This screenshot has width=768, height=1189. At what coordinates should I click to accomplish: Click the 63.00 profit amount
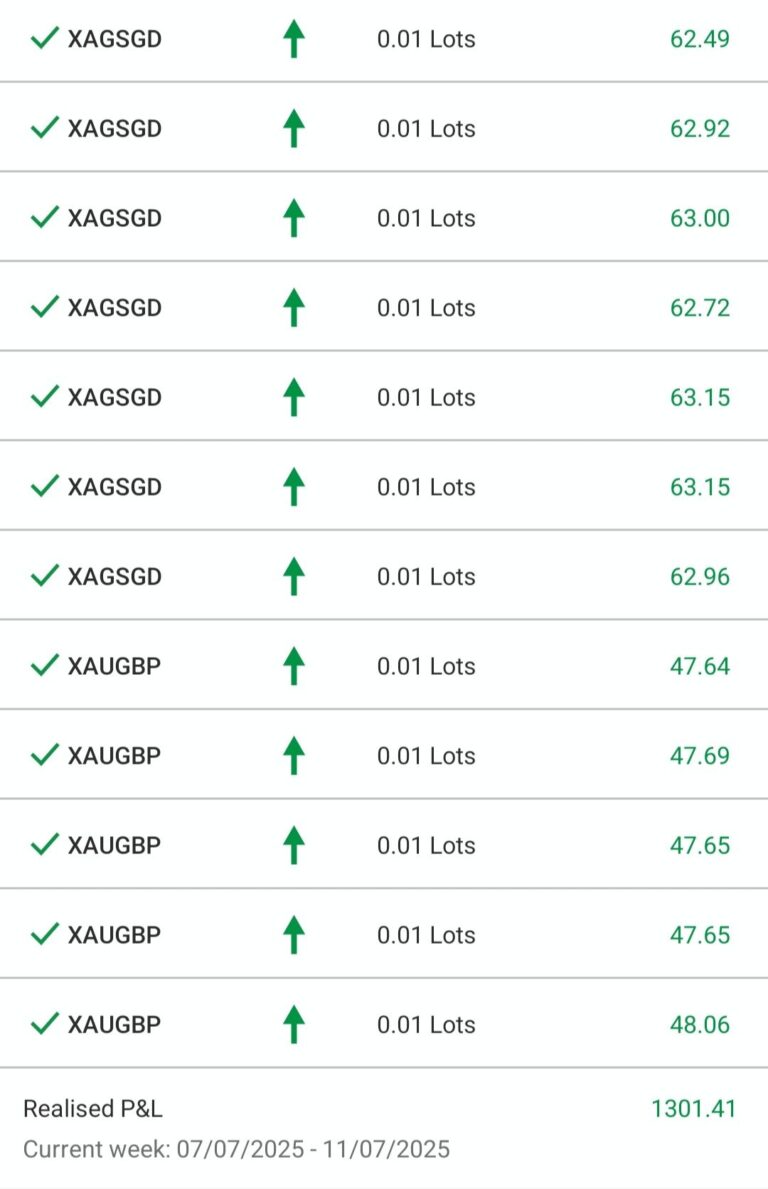click(x=700, y=218)
